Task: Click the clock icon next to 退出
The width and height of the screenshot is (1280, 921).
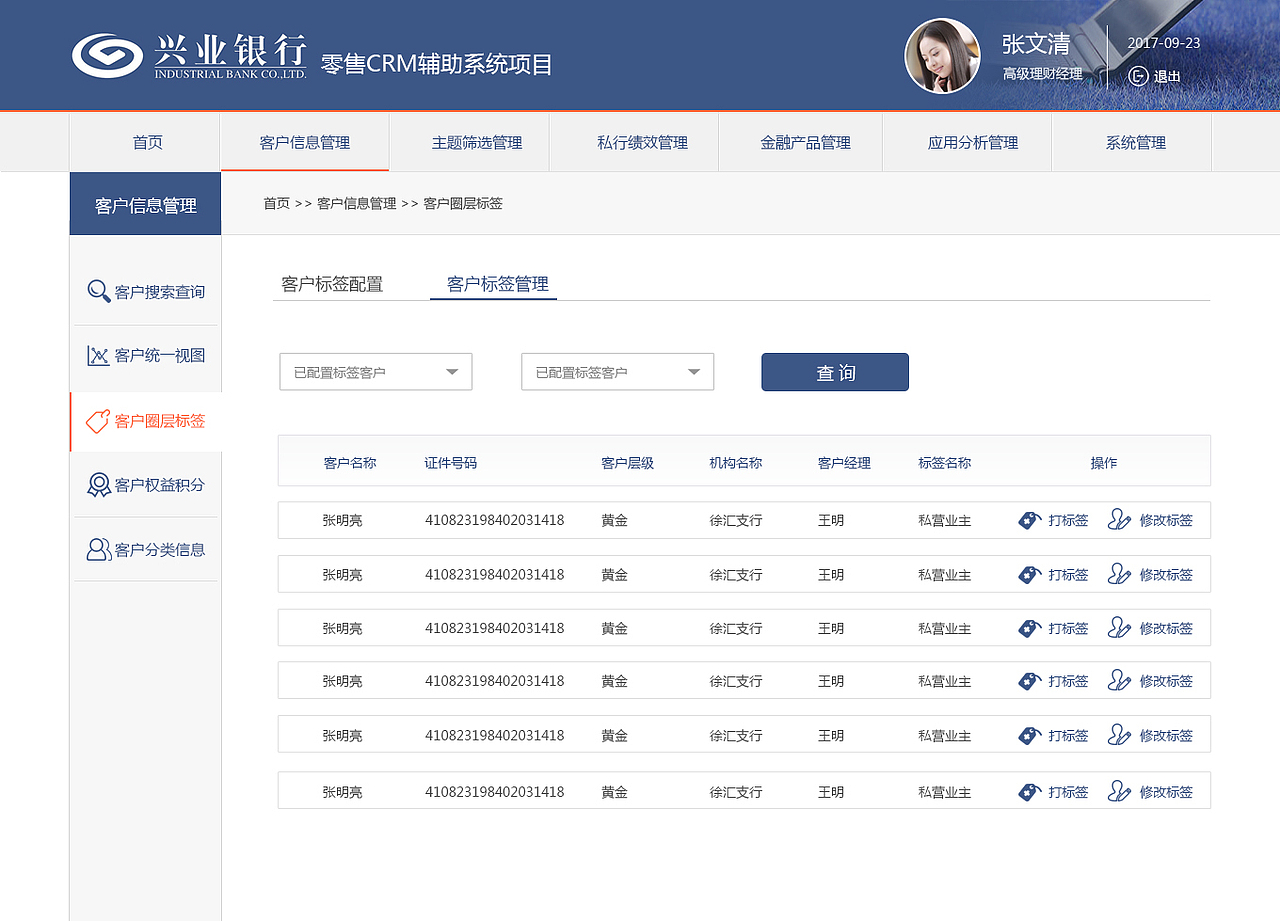Action: click(1138, 75)
